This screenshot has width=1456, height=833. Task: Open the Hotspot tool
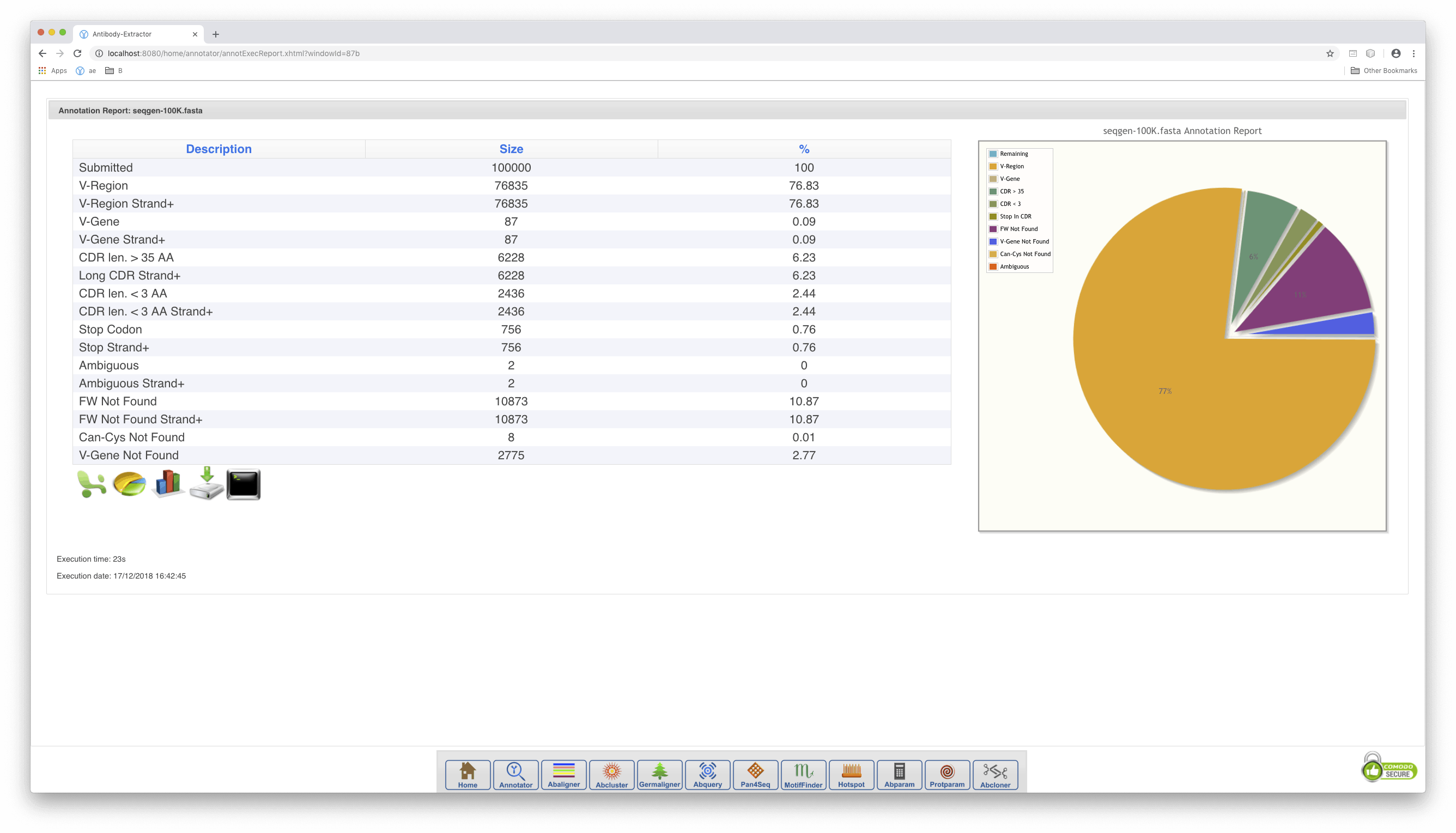851,775
